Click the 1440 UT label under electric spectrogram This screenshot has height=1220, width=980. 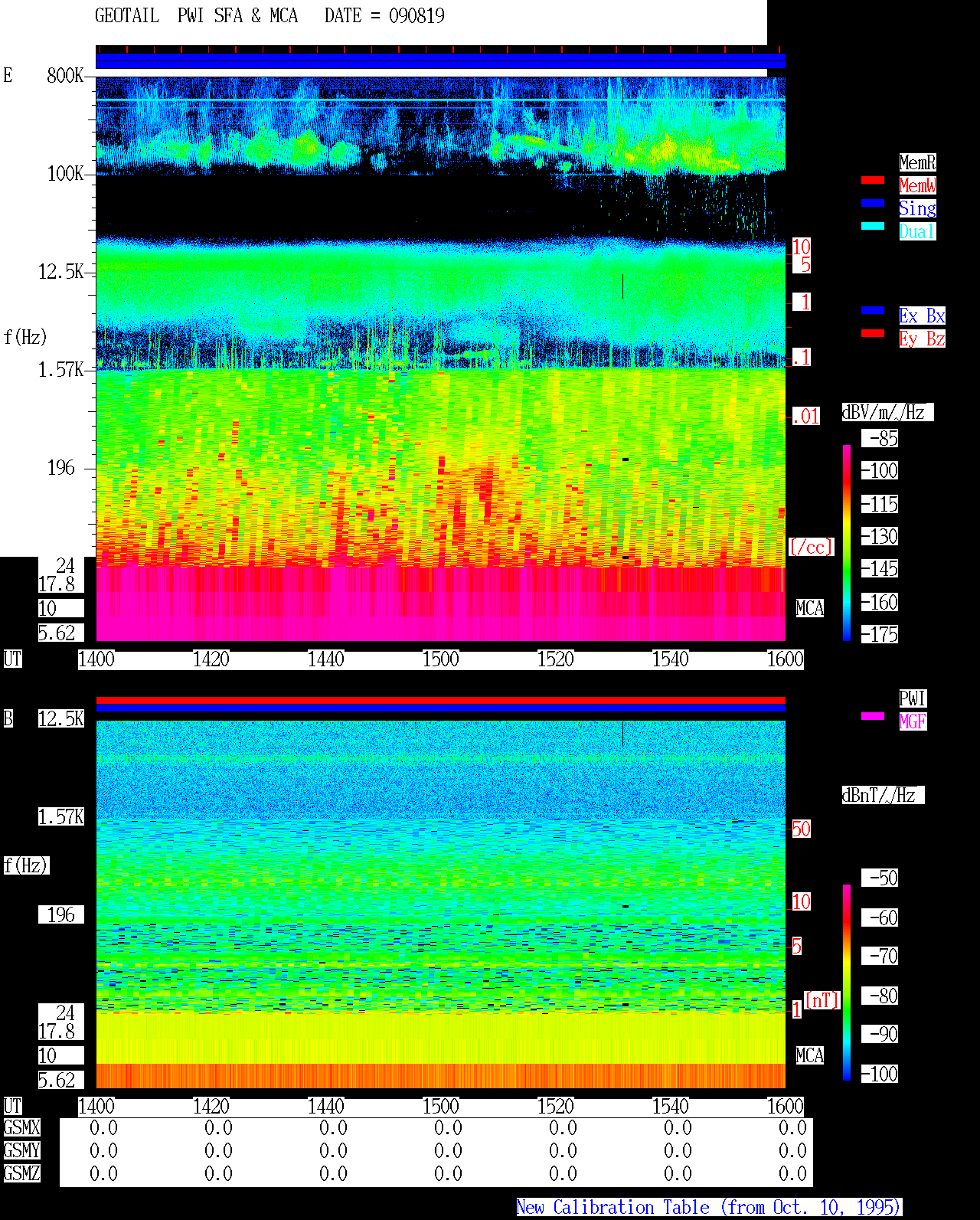click(x=325, y=659)
